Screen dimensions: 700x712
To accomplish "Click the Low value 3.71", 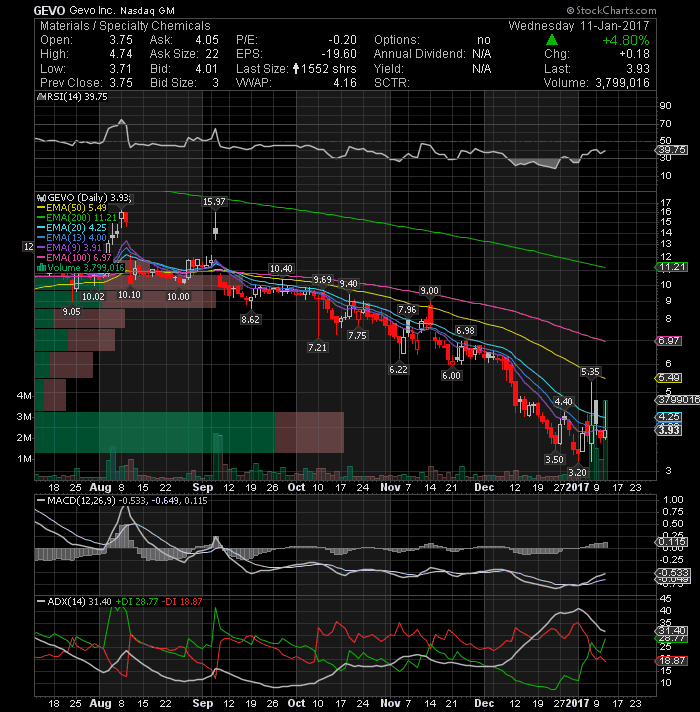I will point(121,69).
